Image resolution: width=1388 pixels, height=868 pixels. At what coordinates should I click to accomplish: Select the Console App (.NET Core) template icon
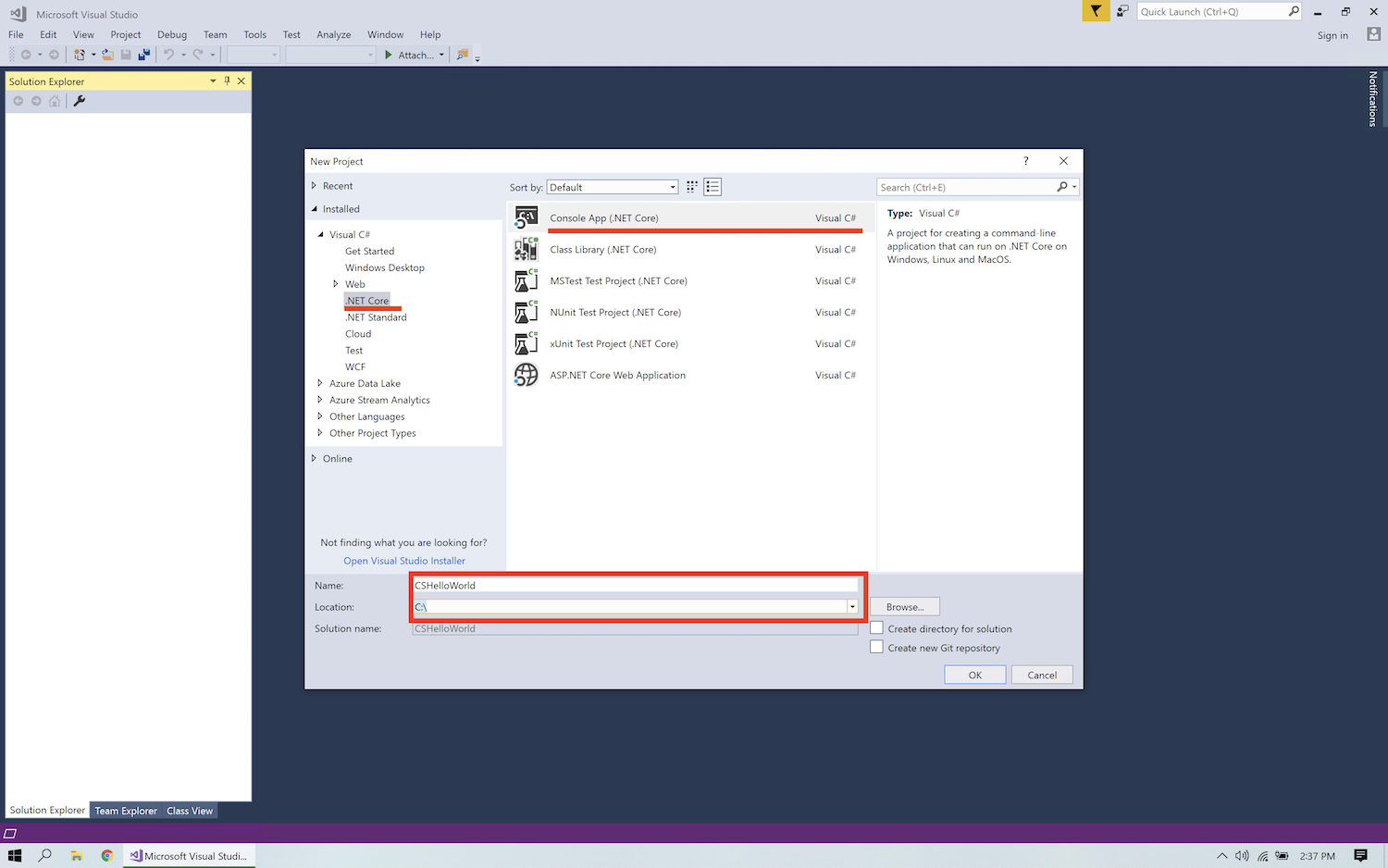(x=527, y=217)
